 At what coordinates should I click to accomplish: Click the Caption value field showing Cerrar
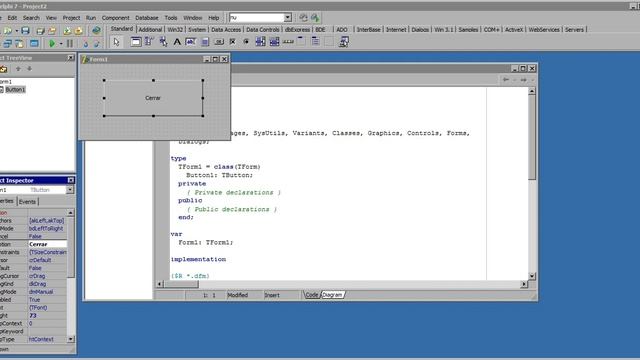click(x=47, y=244)
